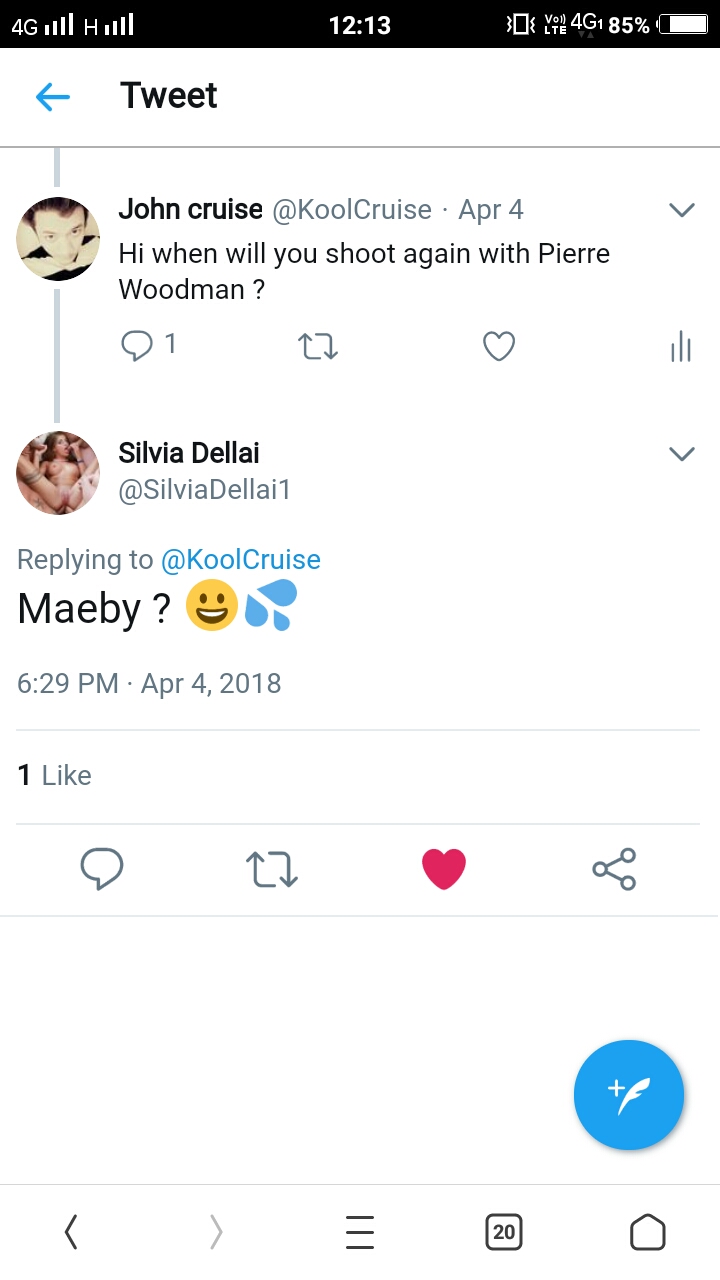Open Silvia Dellai's profile picture
720x1280 pixels.
(59, 473)
